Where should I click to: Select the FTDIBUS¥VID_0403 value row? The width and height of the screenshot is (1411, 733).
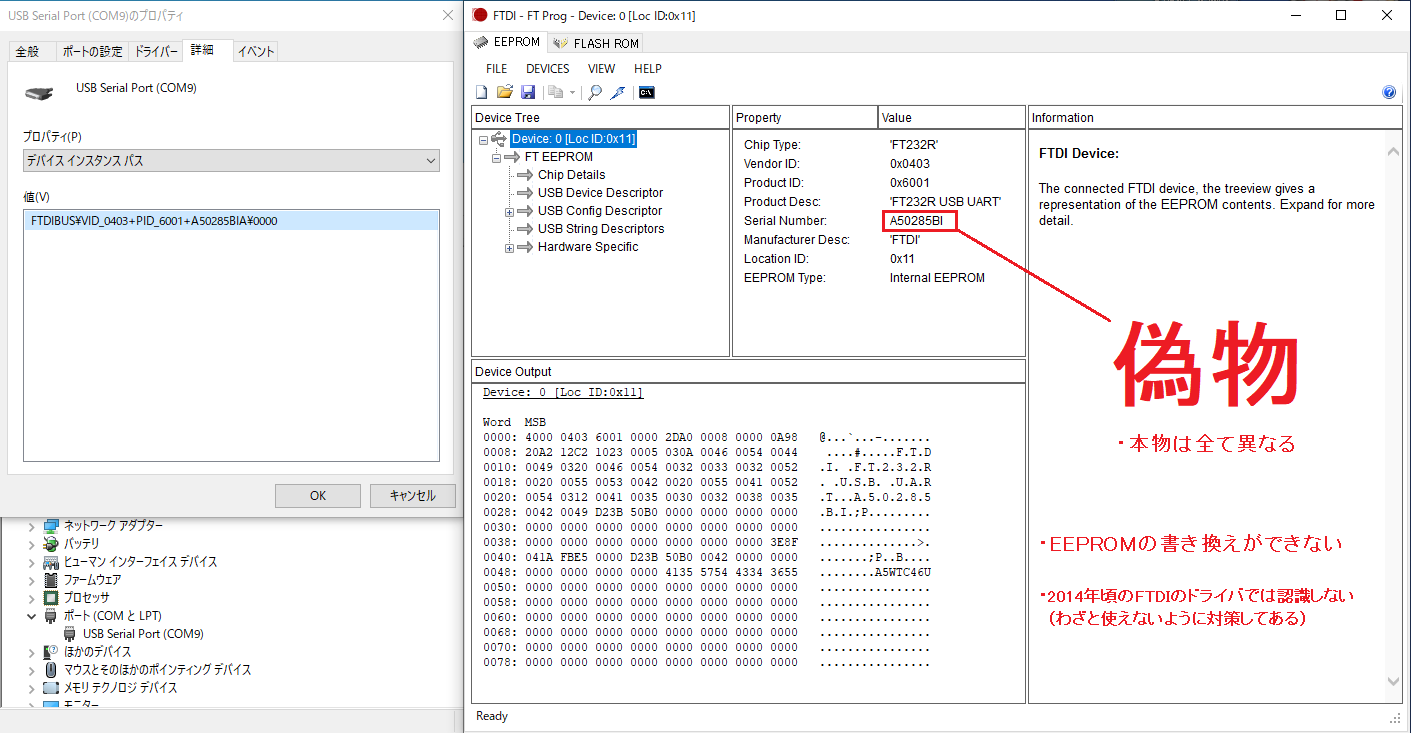(x=231, y=221)
